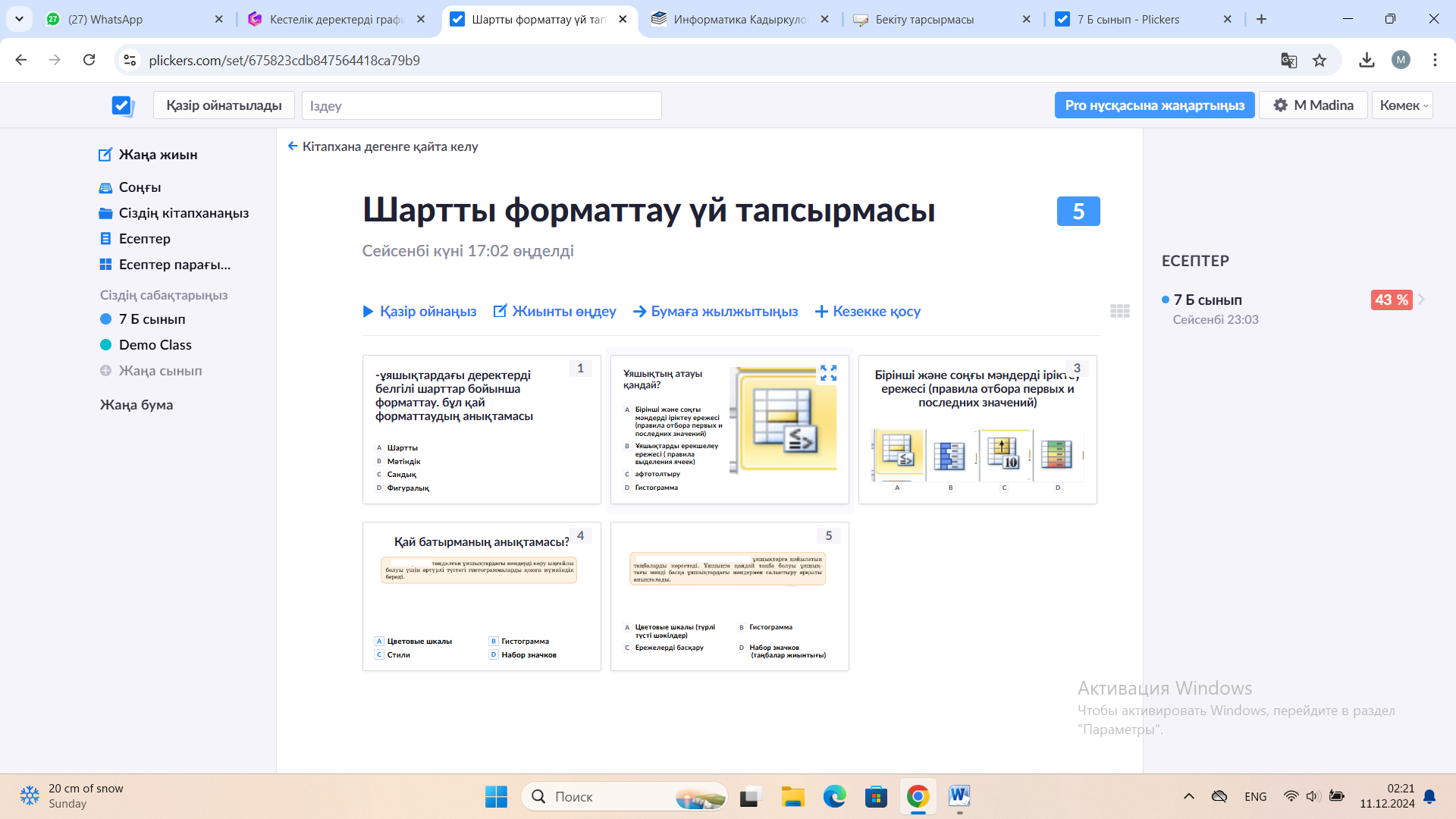Open the Көмек dropdown menu

[1402, 105]
